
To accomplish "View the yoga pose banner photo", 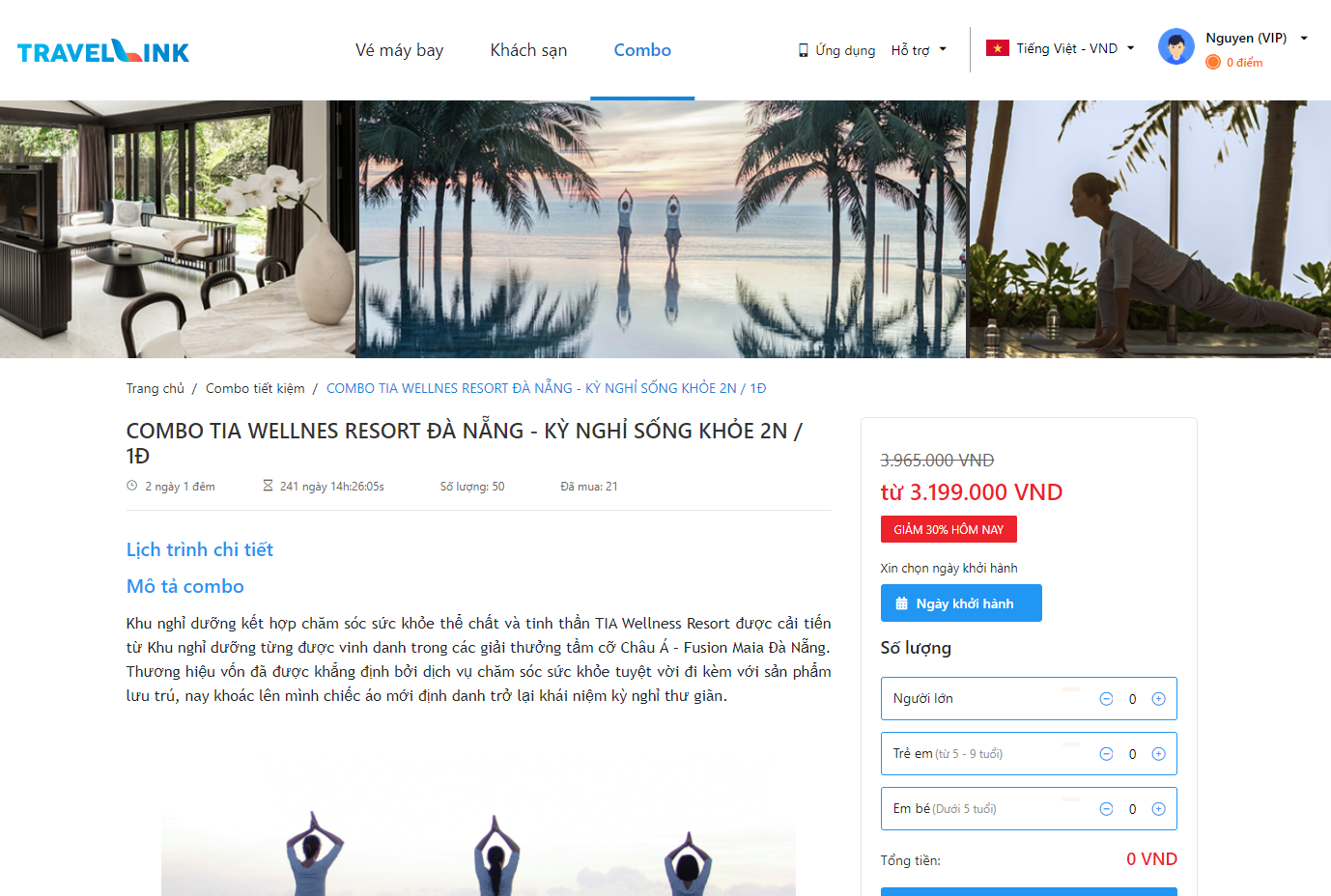I will 1149,229.
